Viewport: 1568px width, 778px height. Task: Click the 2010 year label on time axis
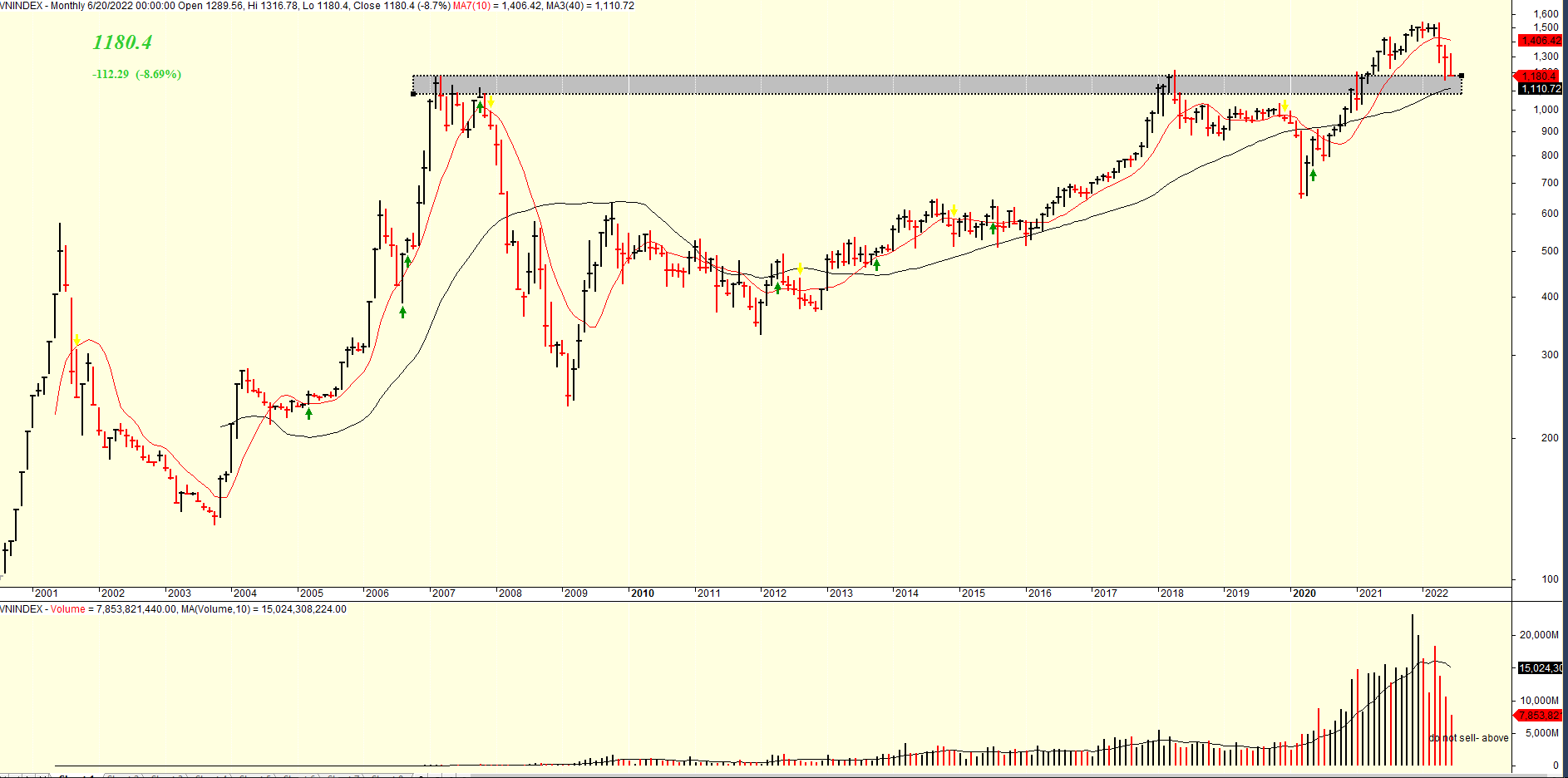642,593
